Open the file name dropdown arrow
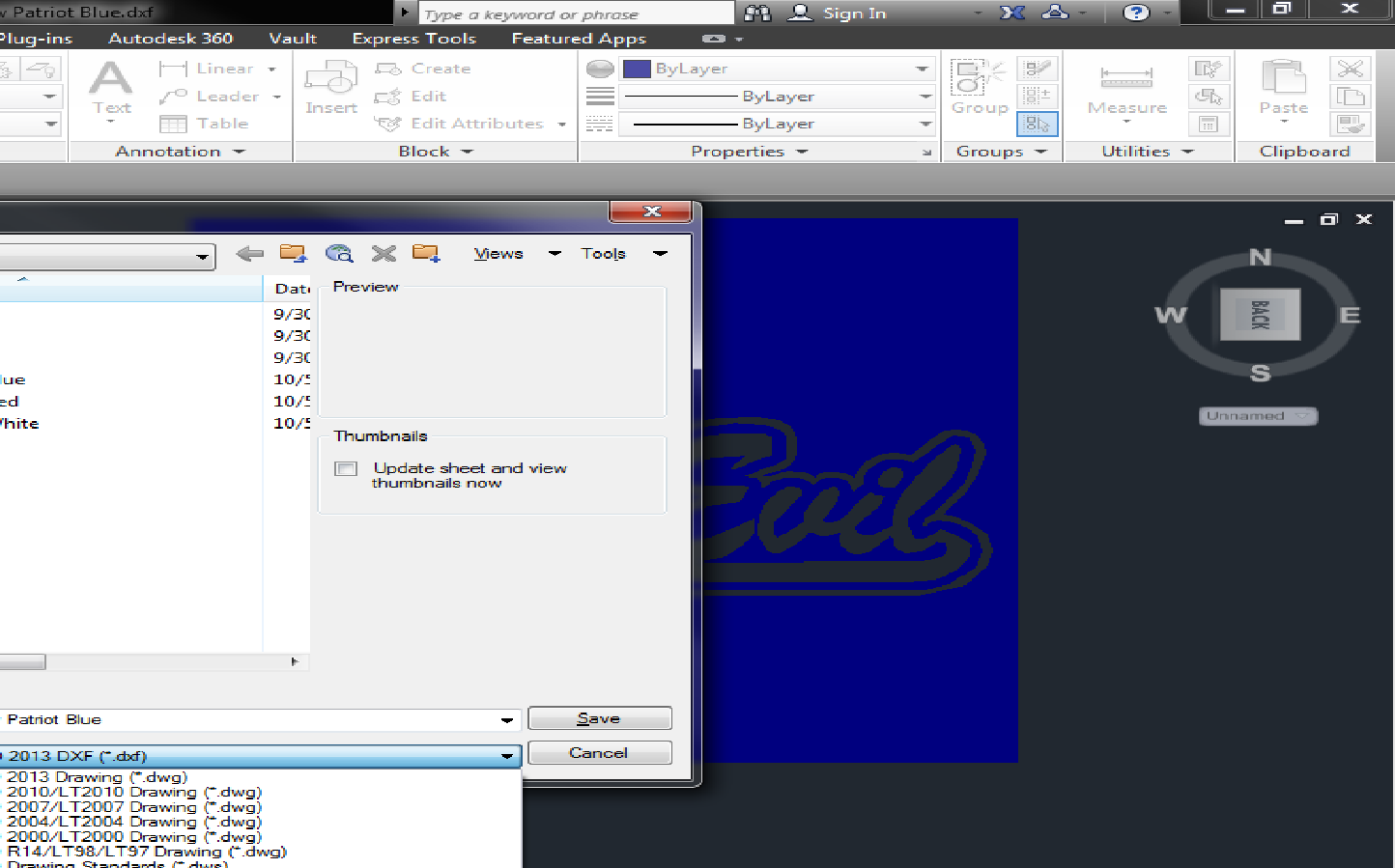This screenshot has height=868, width=1395. pyautogui.click(x=506, y=720)
